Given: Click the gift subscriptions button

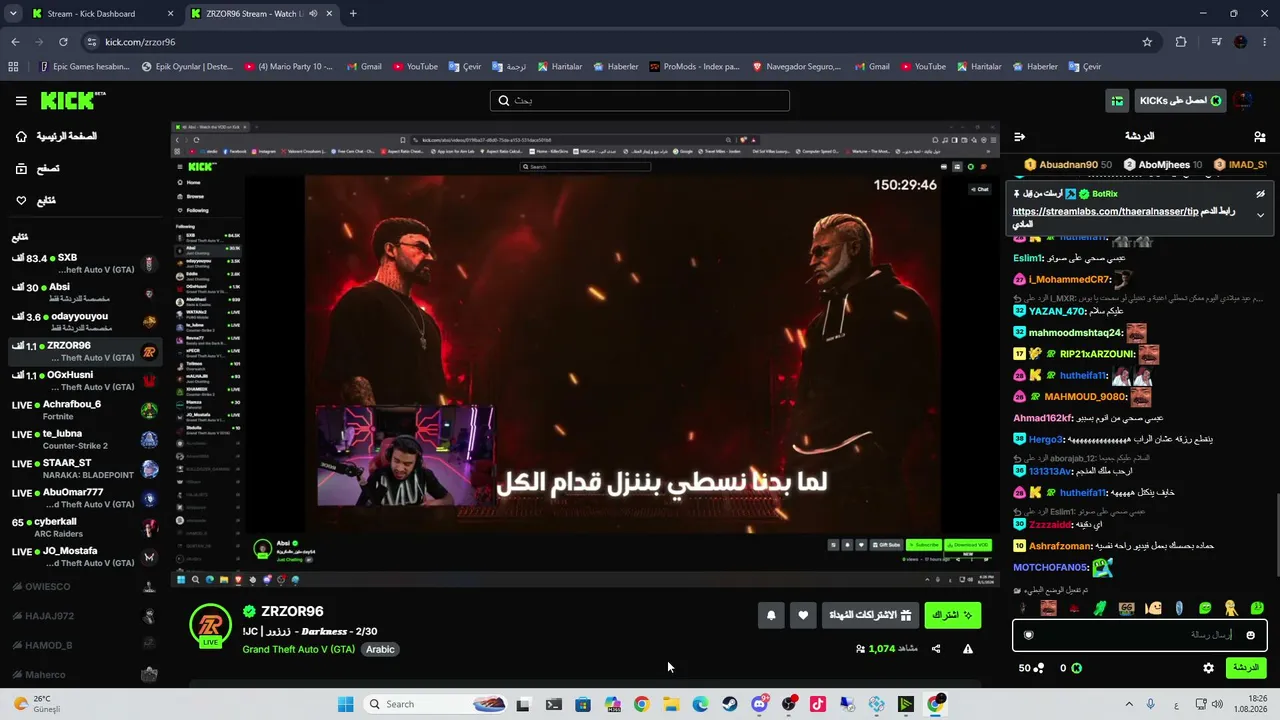Looking at the screenshot, I should tap(870, 616).
